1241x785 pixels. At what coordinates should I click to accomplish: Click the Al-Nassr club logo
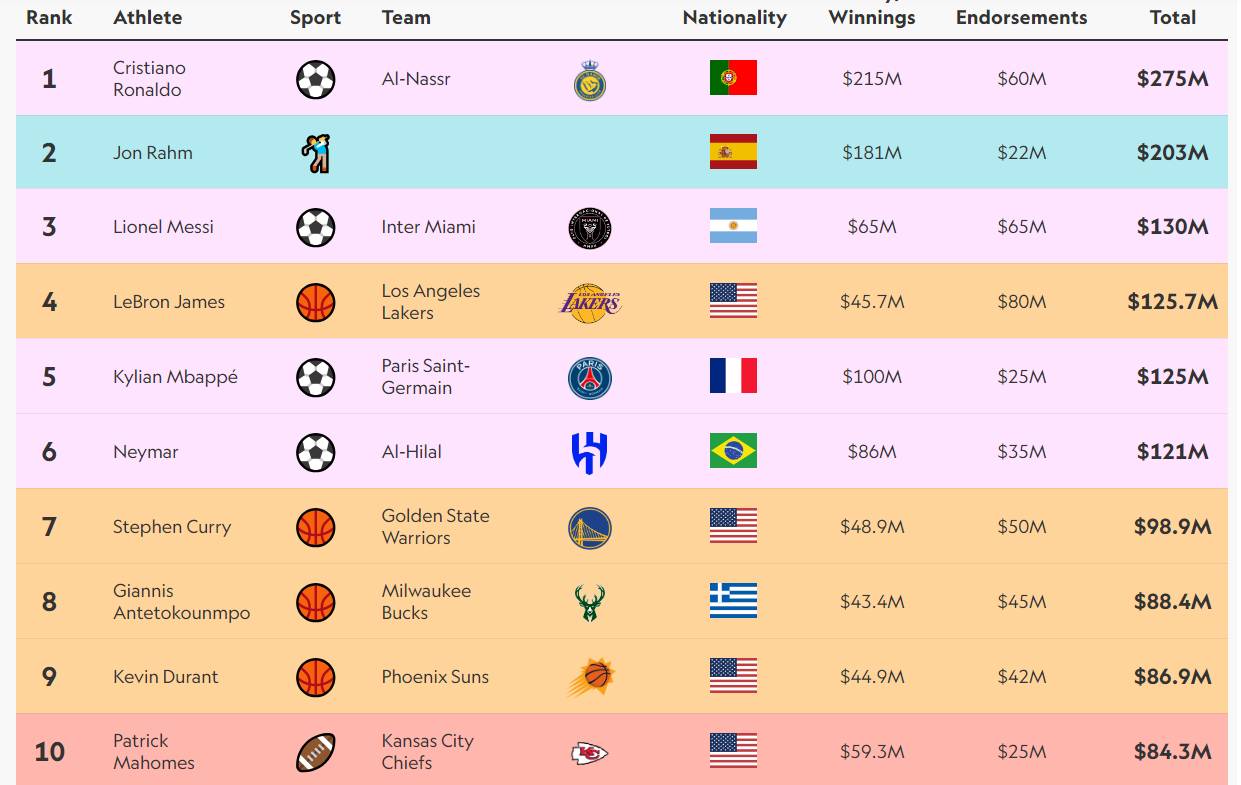590,80
